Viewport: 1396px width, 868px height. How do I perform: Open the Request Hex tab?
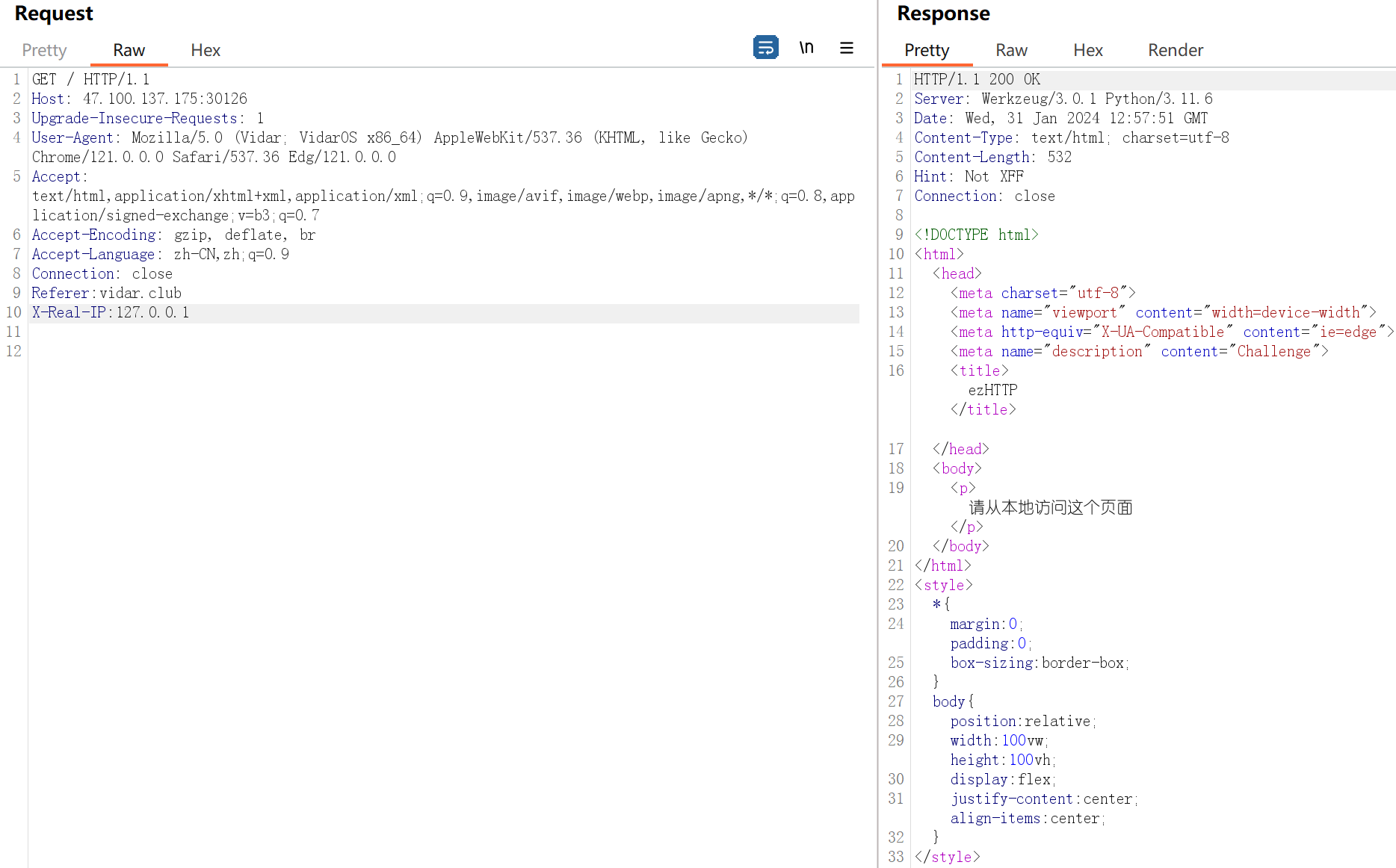pos(205,50)
